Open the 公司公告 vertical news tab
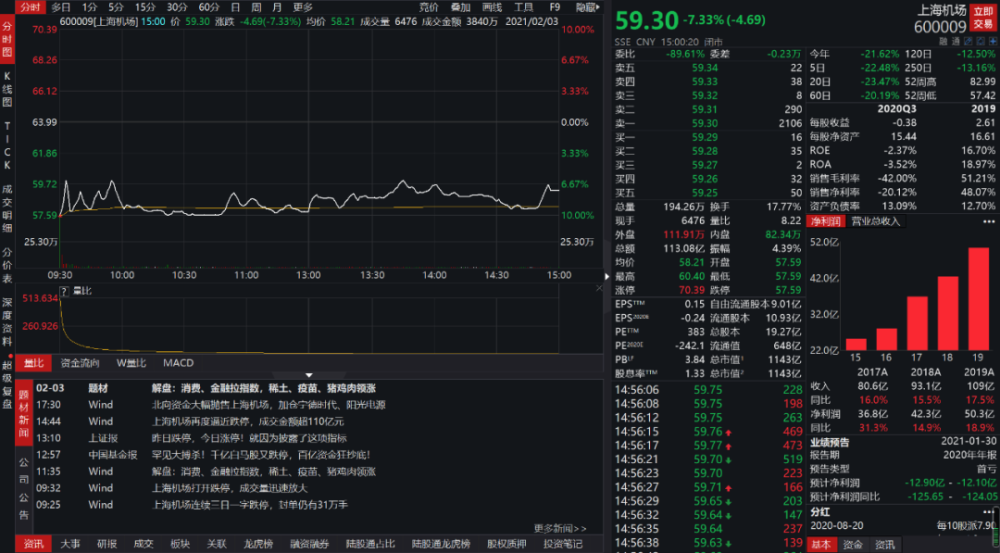This screenshot has height=553, width=1000. [24, 488]
